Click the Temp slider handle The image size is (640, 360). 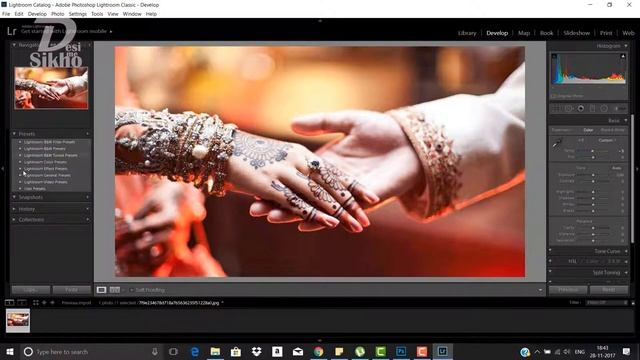click(x=593, y=151)
